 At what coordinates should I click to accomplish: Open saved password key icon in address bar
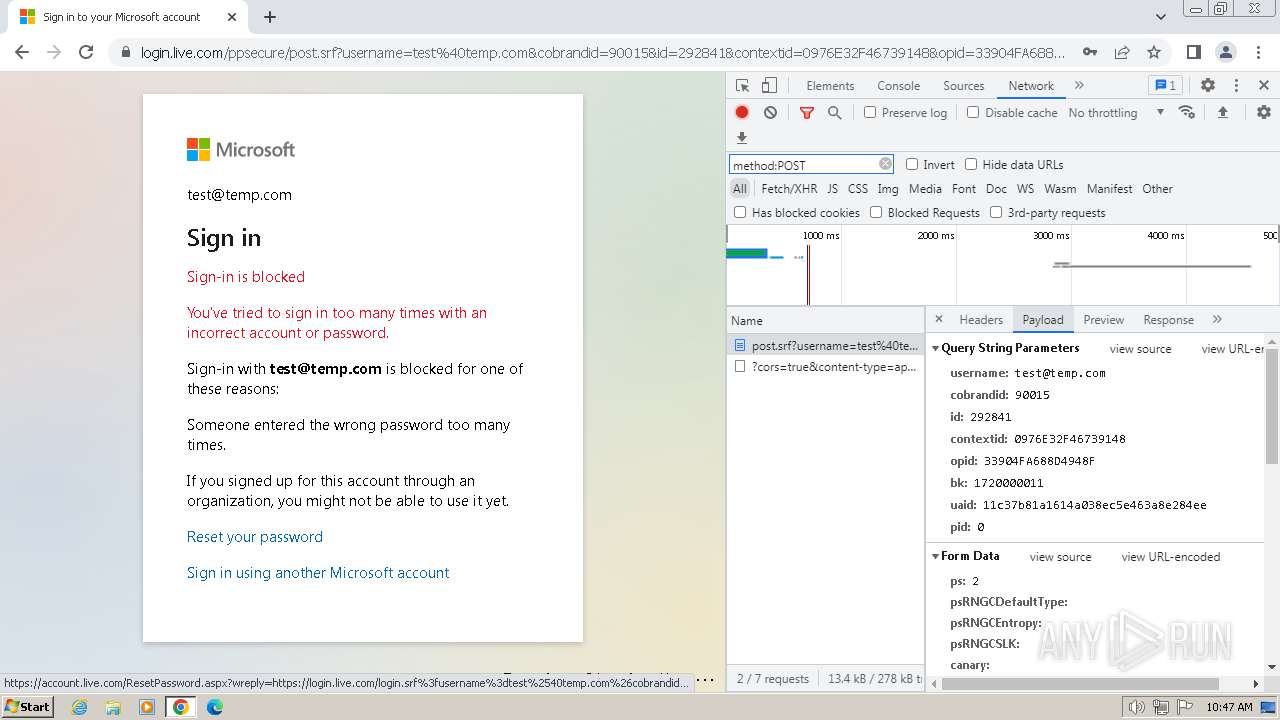tap(1090, 52)
